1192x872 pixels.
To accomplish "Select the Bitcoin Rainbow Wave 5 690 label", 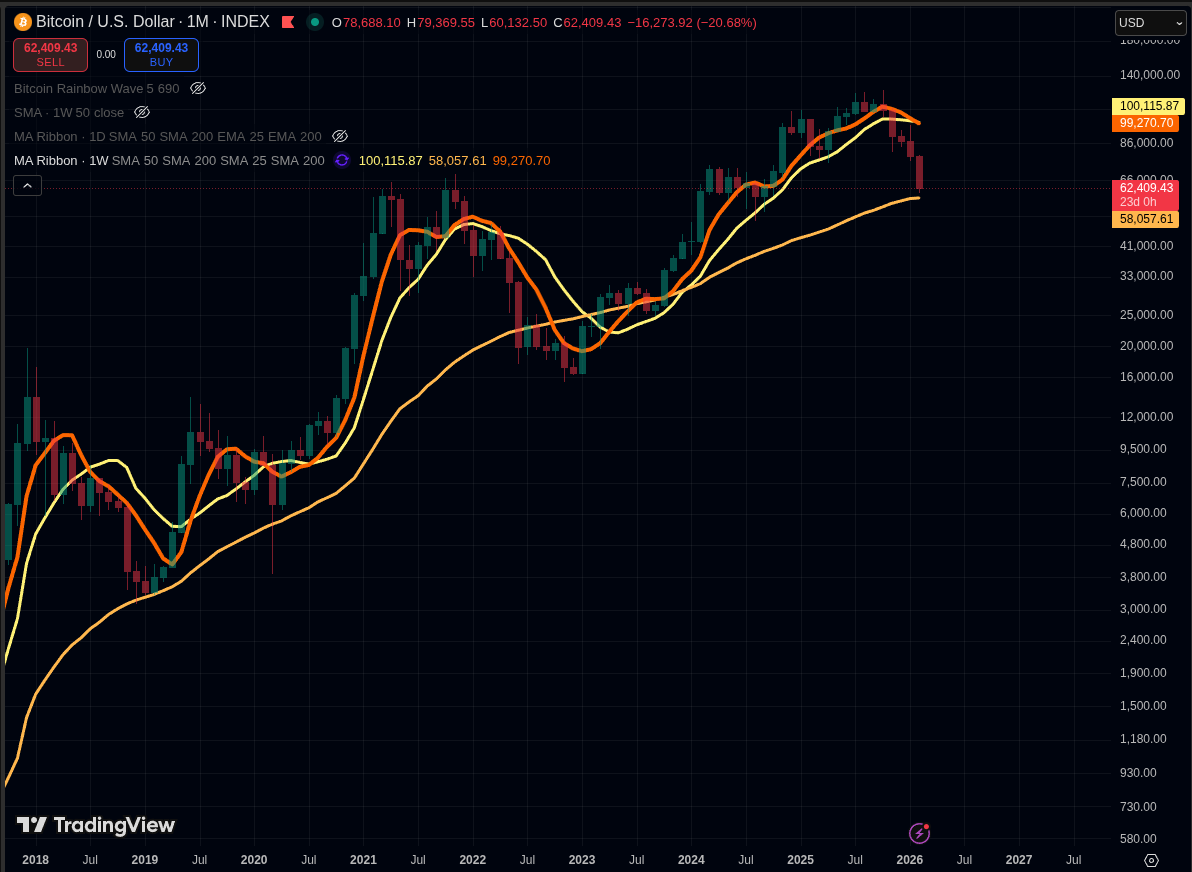I will (96, 88).
